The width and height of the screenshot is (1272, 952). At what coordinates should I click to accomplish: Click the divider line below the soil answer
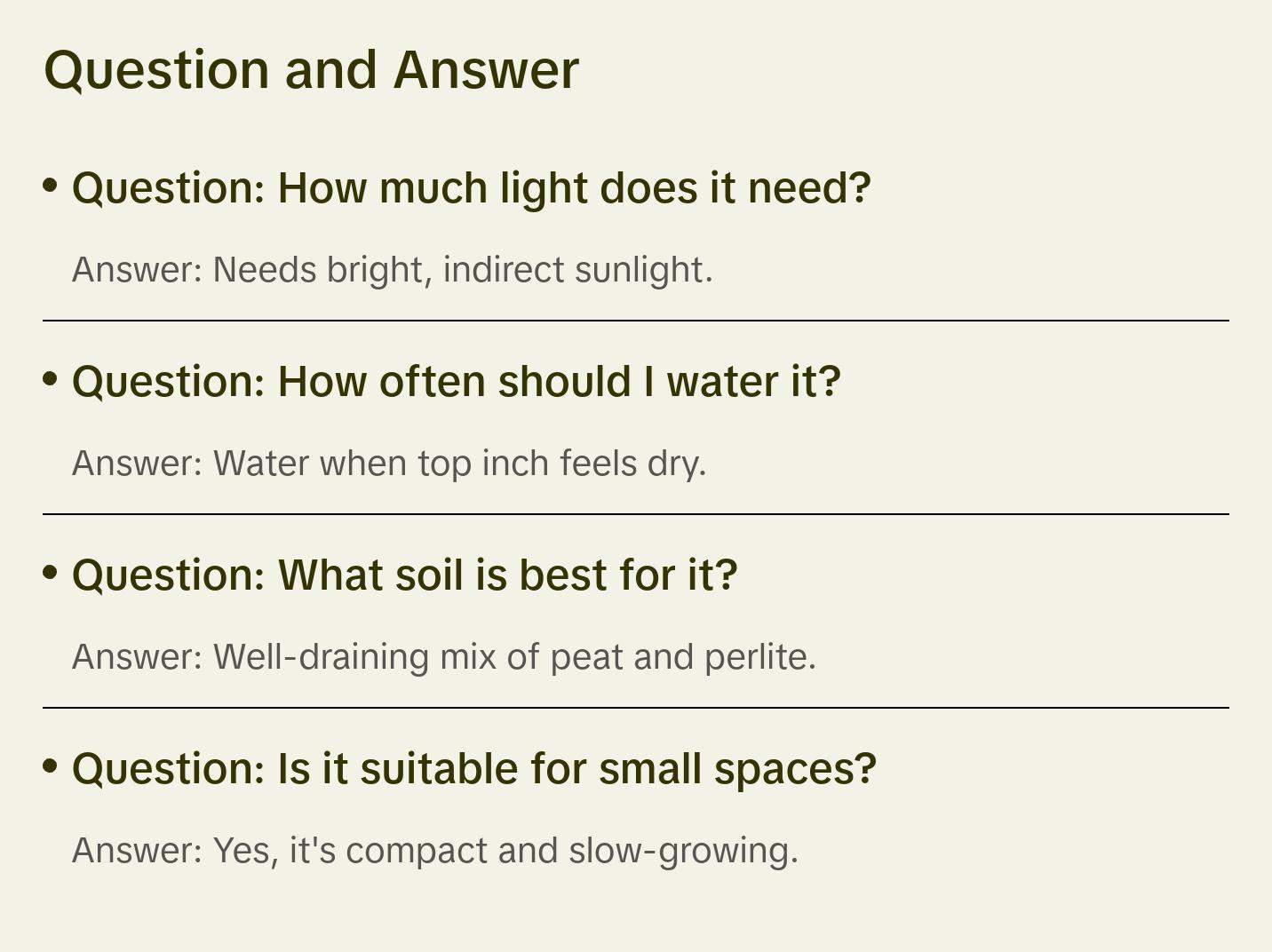pos(636,708)
